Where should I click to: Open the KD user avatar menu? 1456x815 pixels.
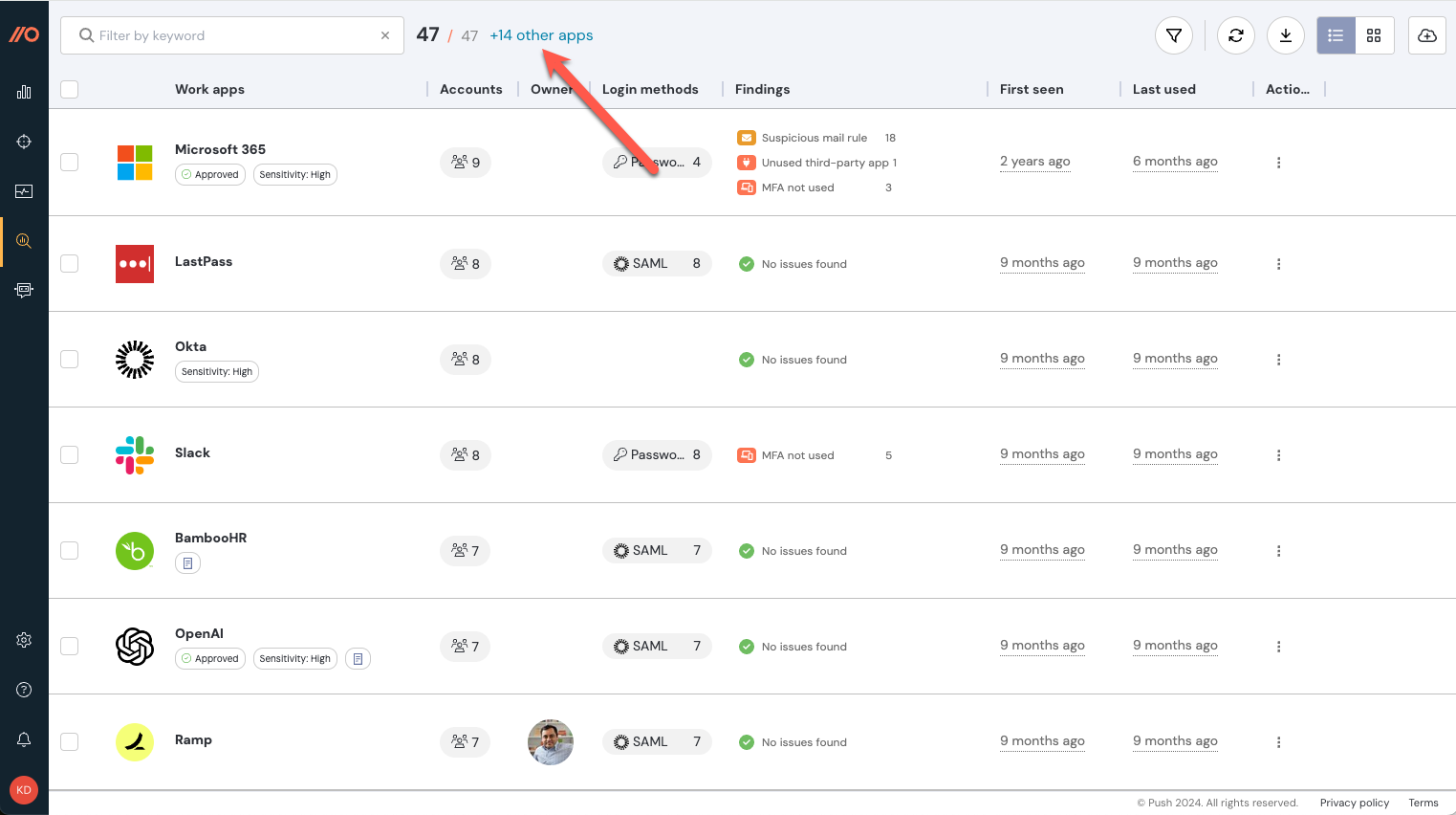click(24, 790)
